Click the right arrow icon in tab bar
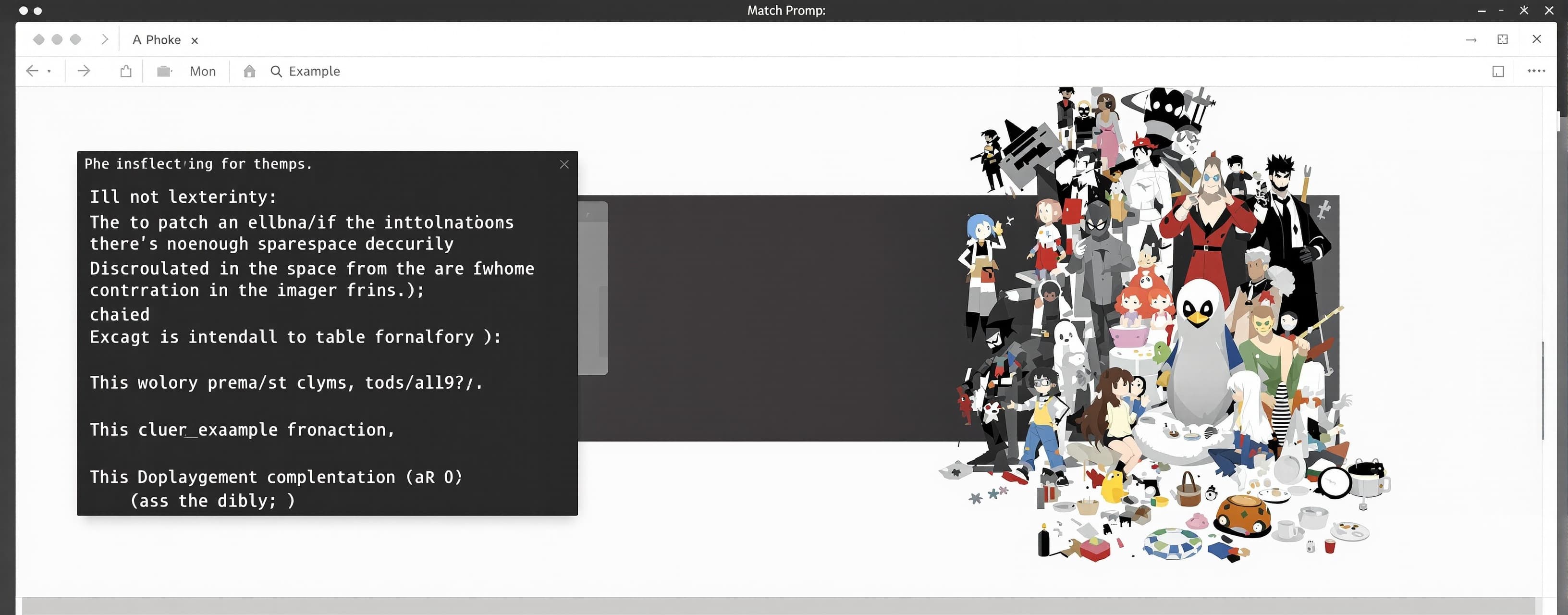The width and height of the screenshot is (1568, 615). tap(1471, 39)
